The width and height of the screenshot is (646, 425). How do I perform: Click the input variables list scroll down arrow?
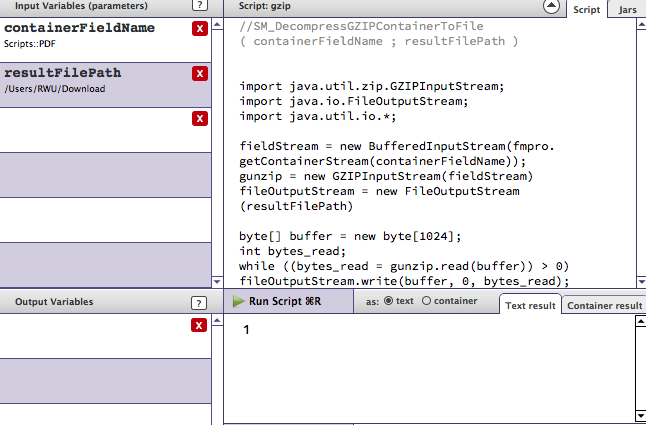[217, 282]
